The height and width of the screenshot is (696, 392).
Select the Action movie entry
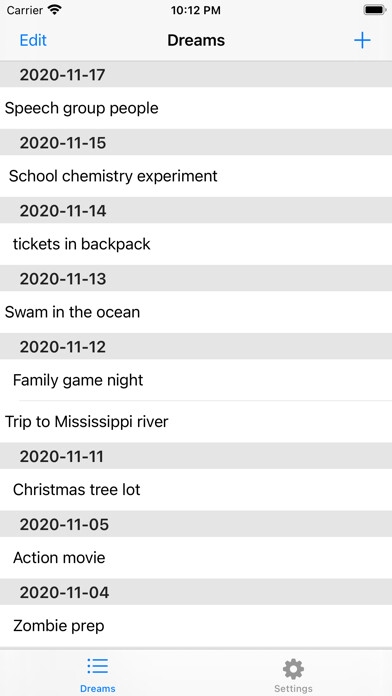point(196,558)
